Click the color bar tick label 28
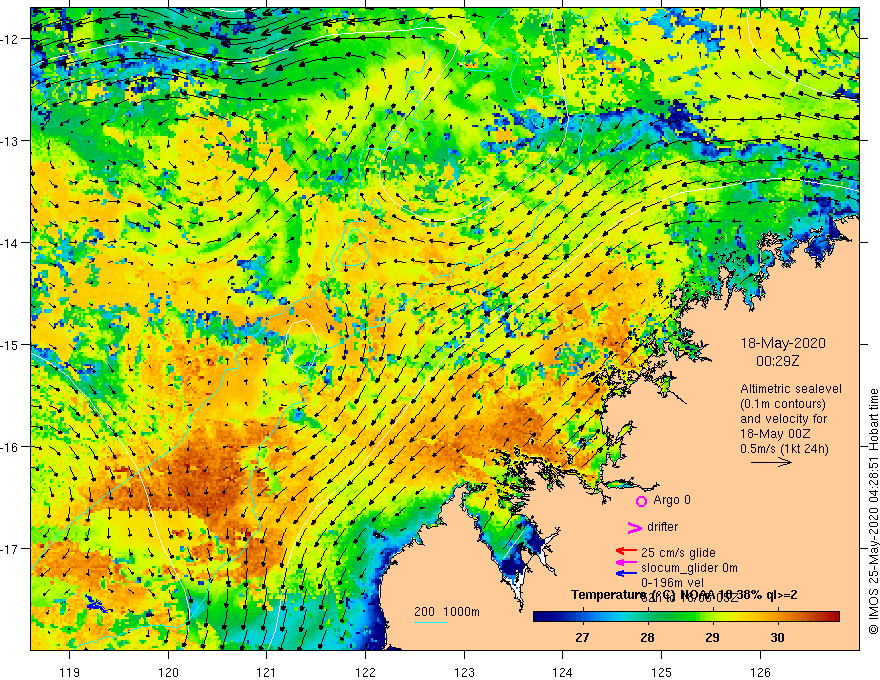 pyautogui.click(x=647, y=637)
